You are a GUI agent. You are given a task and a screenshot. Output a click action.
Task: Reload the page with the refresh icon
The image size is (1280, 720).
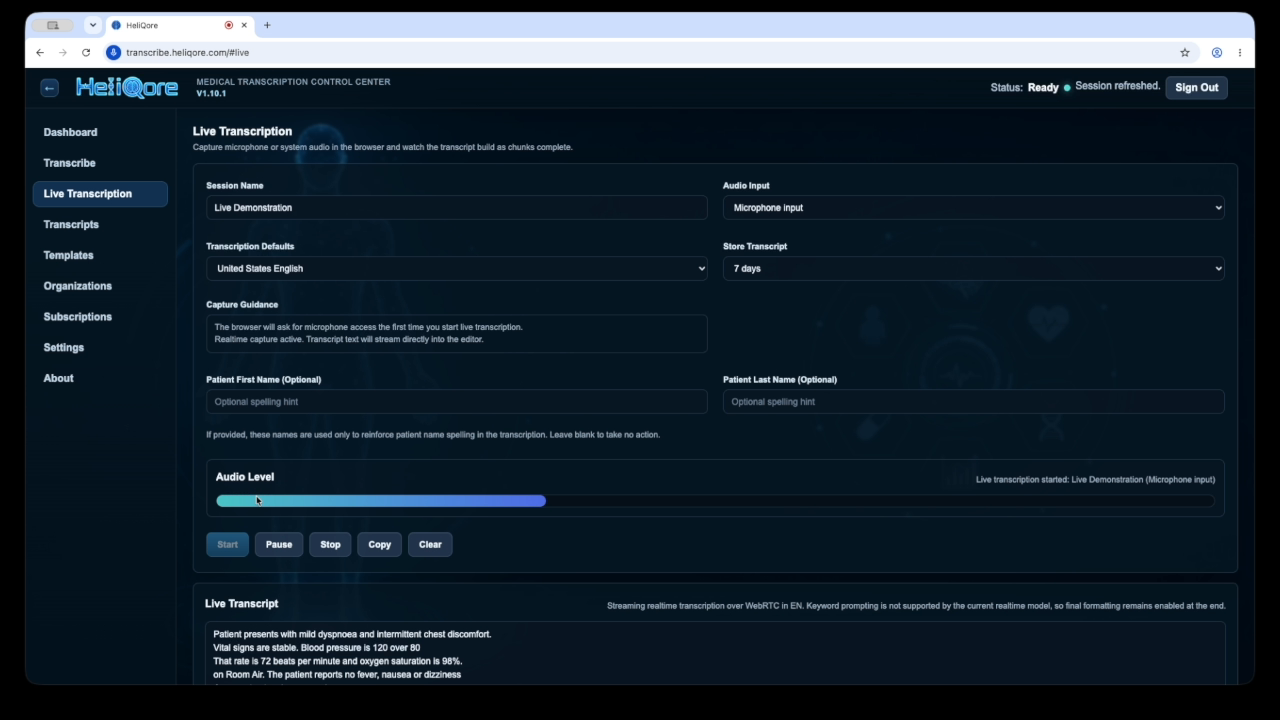86,52
